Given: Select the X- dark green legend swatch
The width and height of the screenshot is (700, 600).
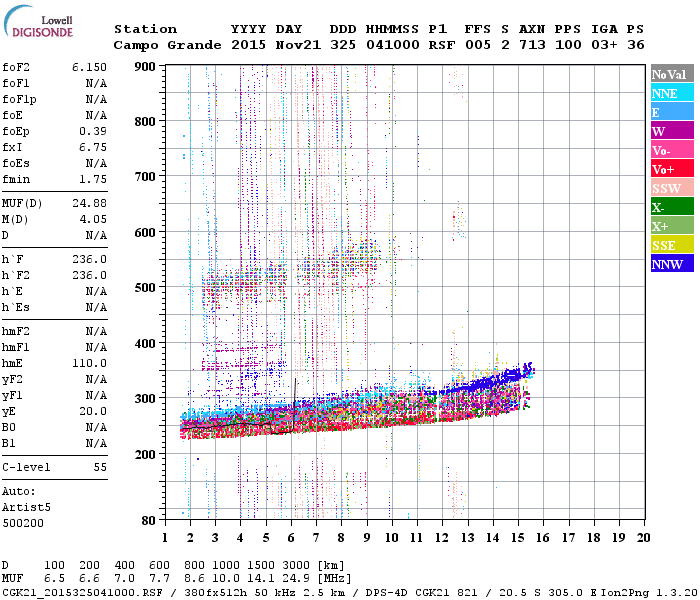Looking at the screenshot, I should [x=672, y=207].
